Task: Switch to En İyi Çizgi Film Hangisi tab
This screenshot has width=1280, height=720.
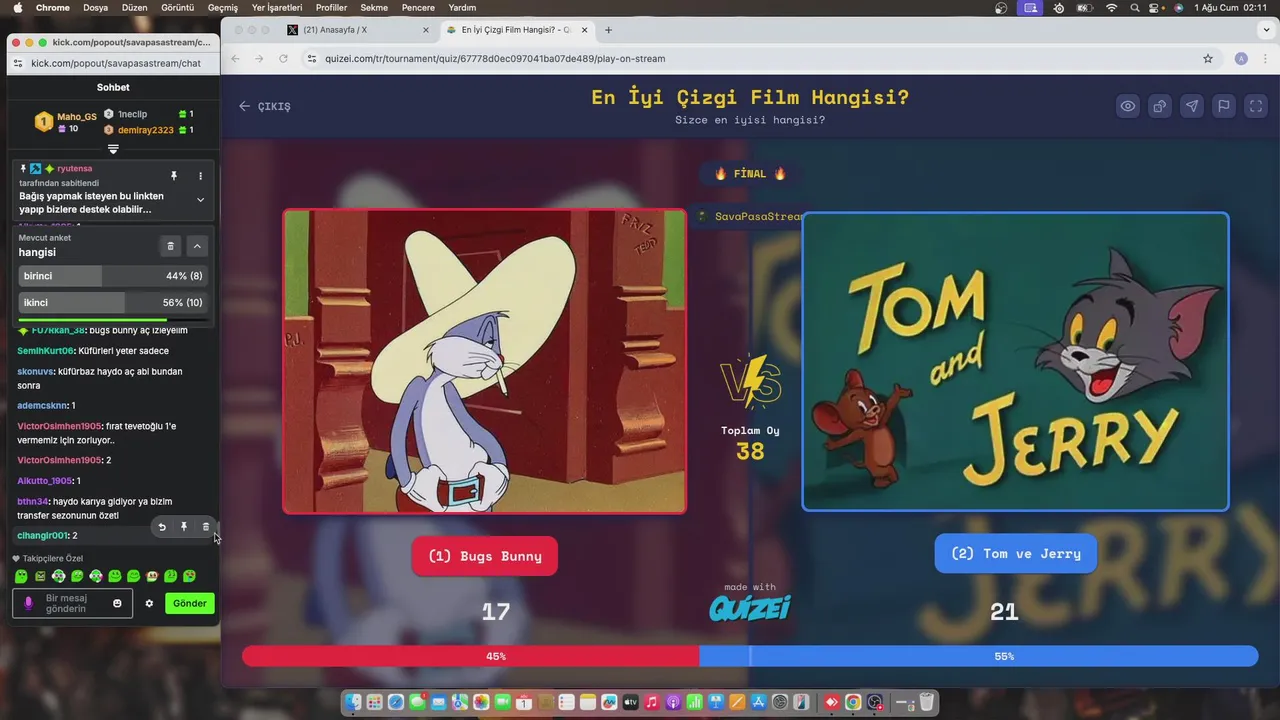Action: pos(516,30)
